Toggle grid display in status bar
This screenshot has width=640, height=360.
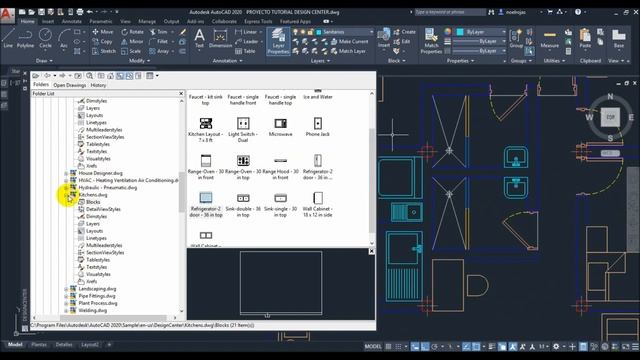pos(388,347)
